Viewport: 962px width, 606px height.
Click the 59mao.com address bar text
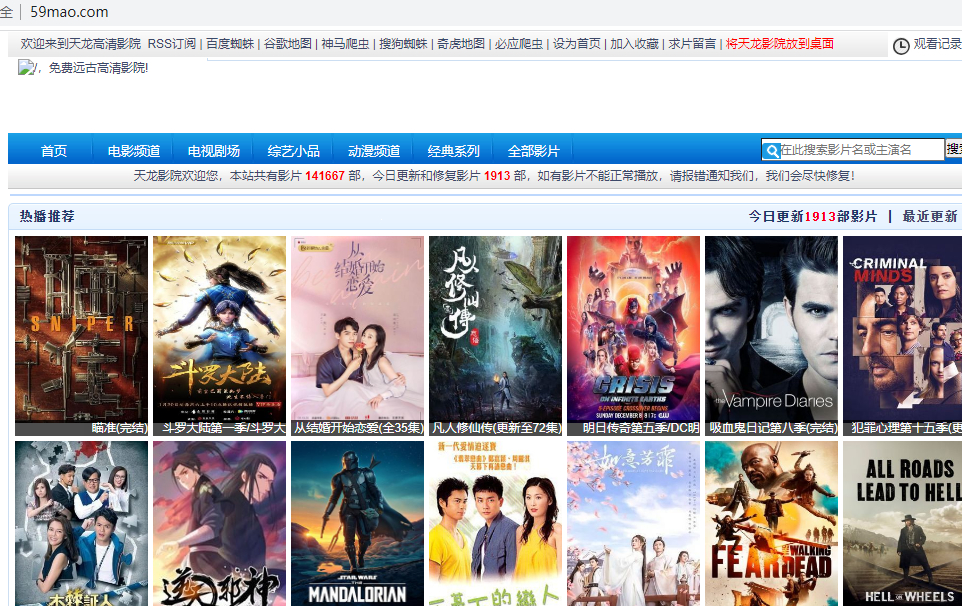69,12
